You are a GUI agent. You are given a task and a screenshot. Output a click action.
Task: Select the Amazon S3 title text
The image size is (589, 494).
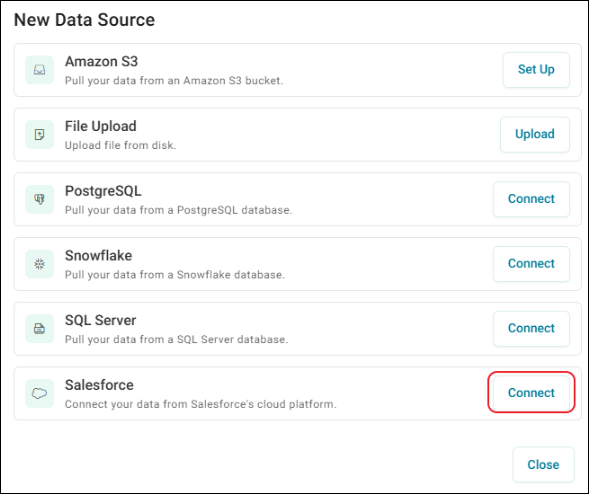tap(101, 62)
